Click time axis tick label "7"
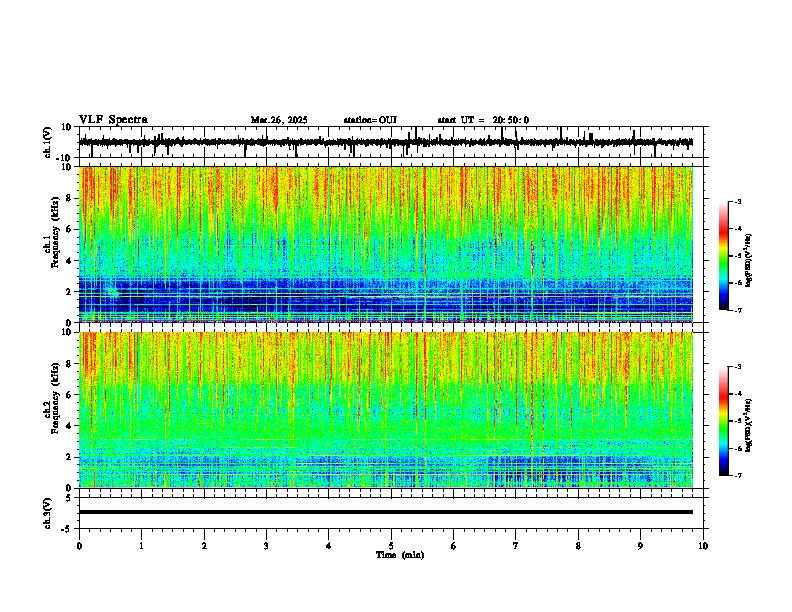 click(x=516, y=546)
